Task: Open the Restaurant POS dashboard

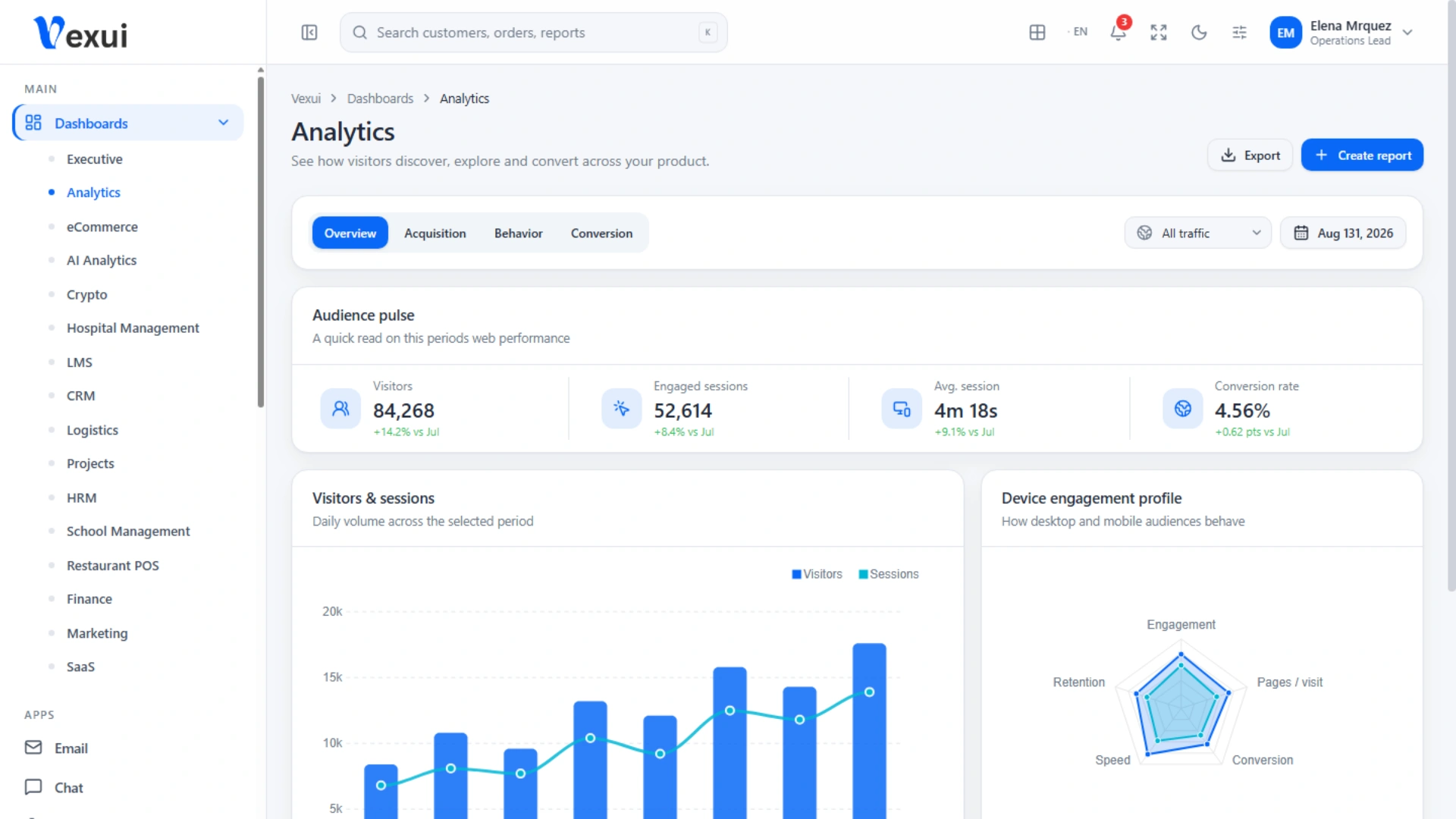Action: (x=112, y=565)
